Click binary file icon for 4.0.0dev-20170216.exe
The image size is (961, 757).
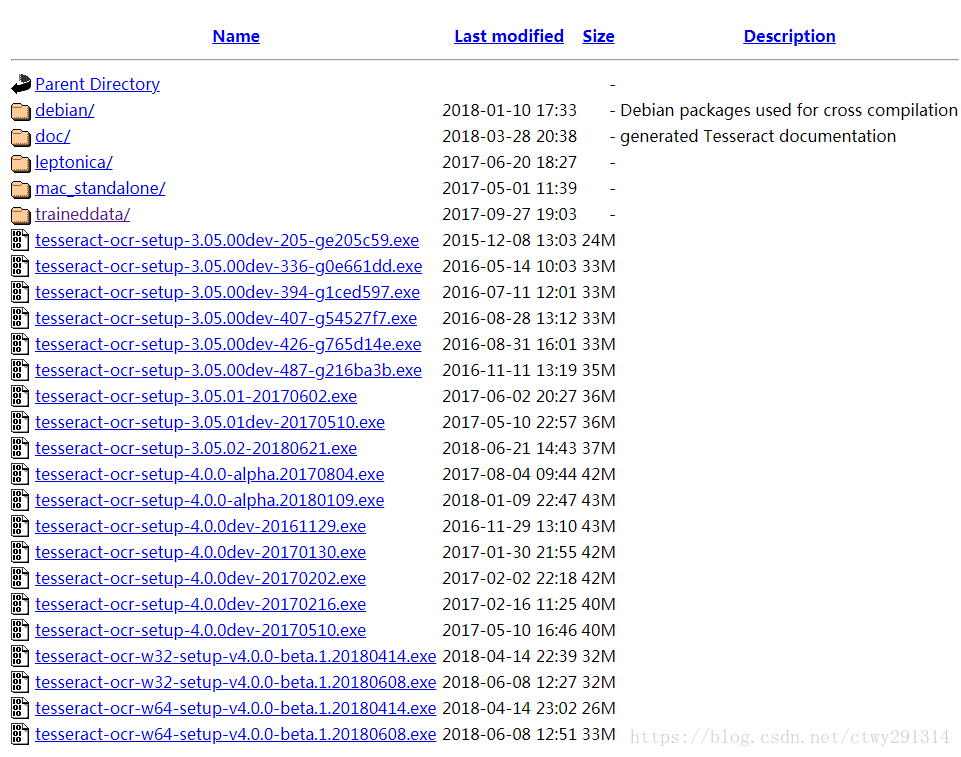point(20,604)
